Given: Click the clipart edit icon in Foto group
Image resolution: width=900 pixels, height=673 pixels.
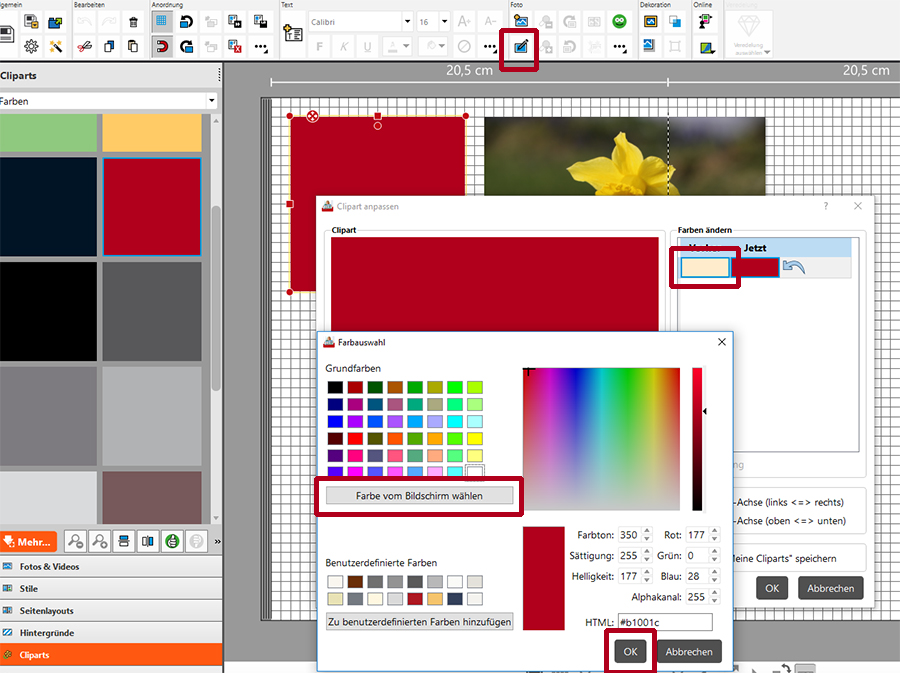Looking at the screenshot, I should tap(520, 46).
